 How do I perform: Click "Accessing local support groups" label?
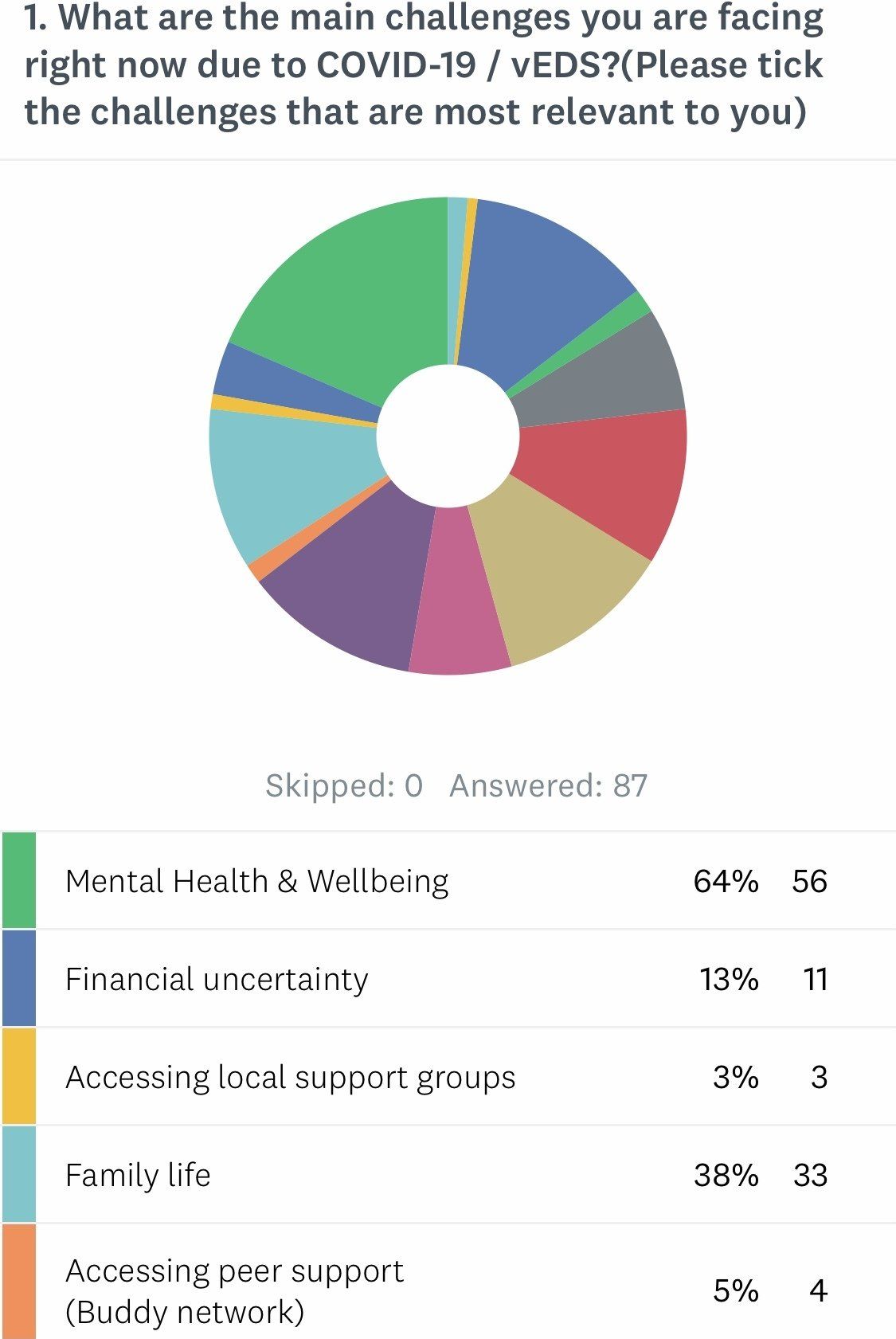click(291, 1077)
